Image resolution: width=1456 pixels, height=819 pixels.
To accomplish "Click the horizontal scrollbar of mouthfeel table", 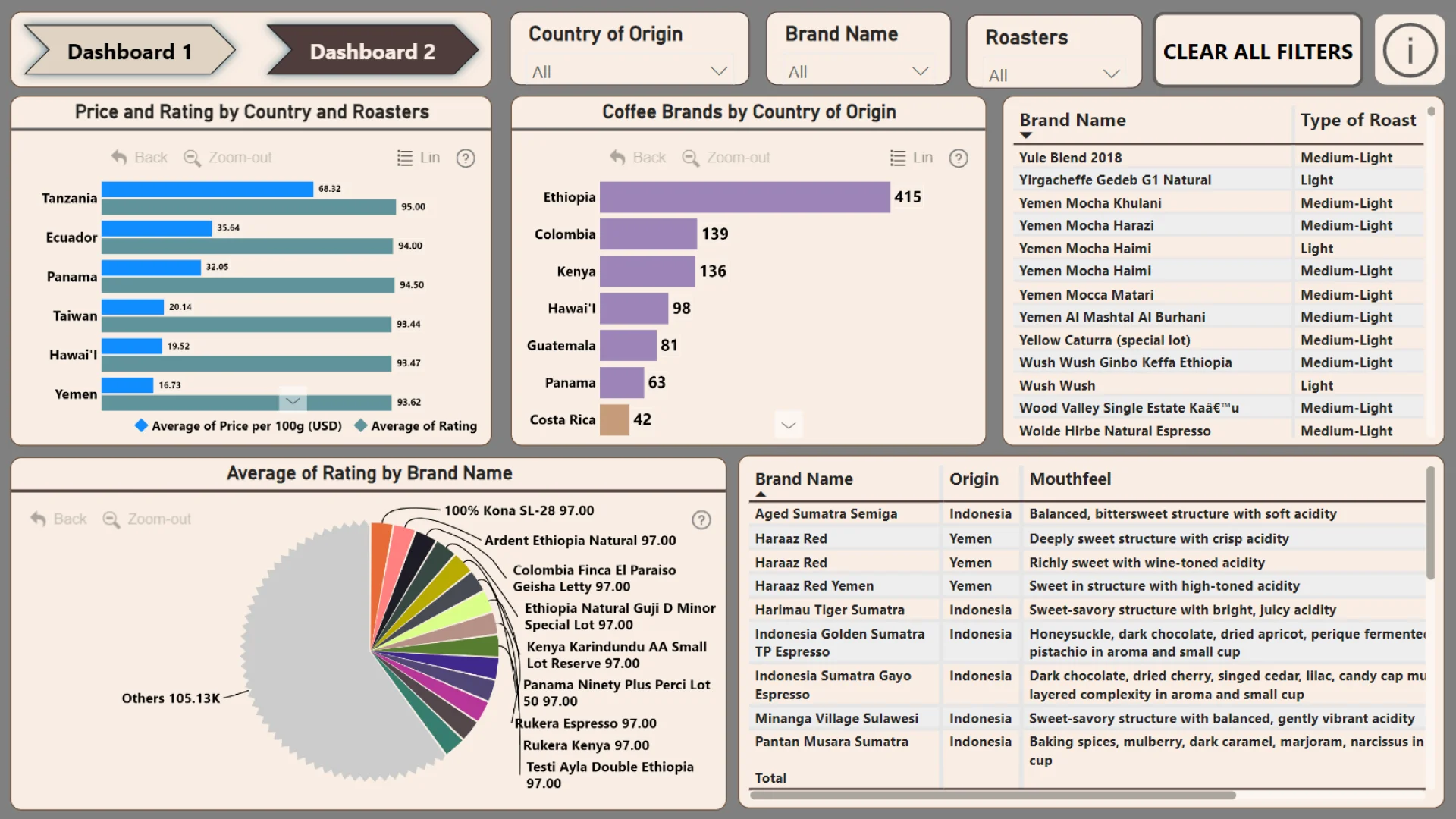I will (993, 795).
